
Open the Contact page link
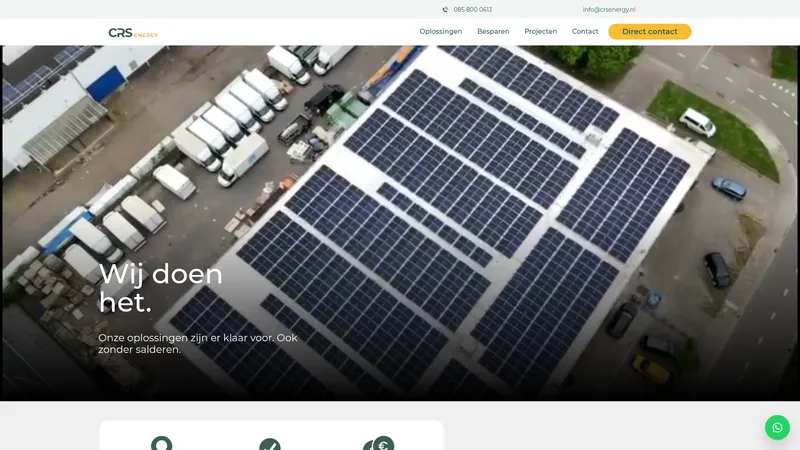[x=585, y=32]
